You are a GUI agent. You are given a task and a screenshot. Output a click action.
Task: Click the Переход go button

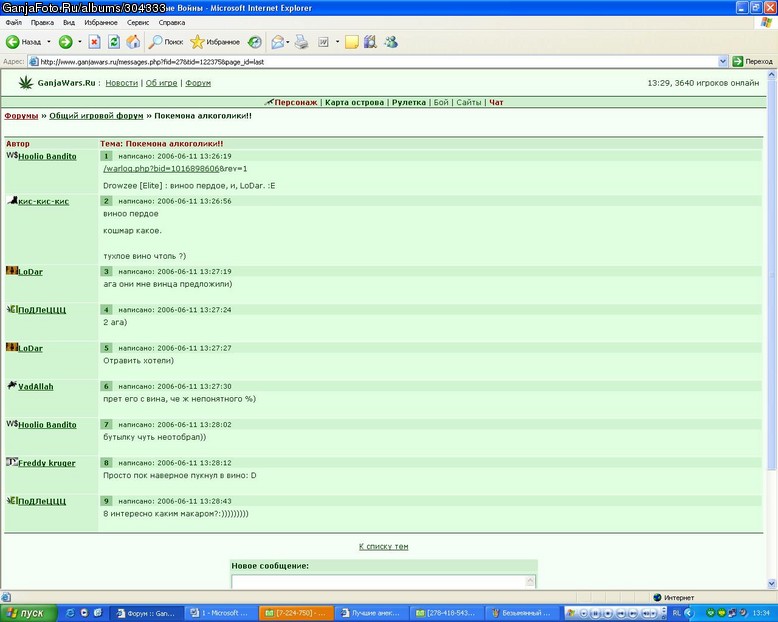pyautogui.click(x=753, y=62)
